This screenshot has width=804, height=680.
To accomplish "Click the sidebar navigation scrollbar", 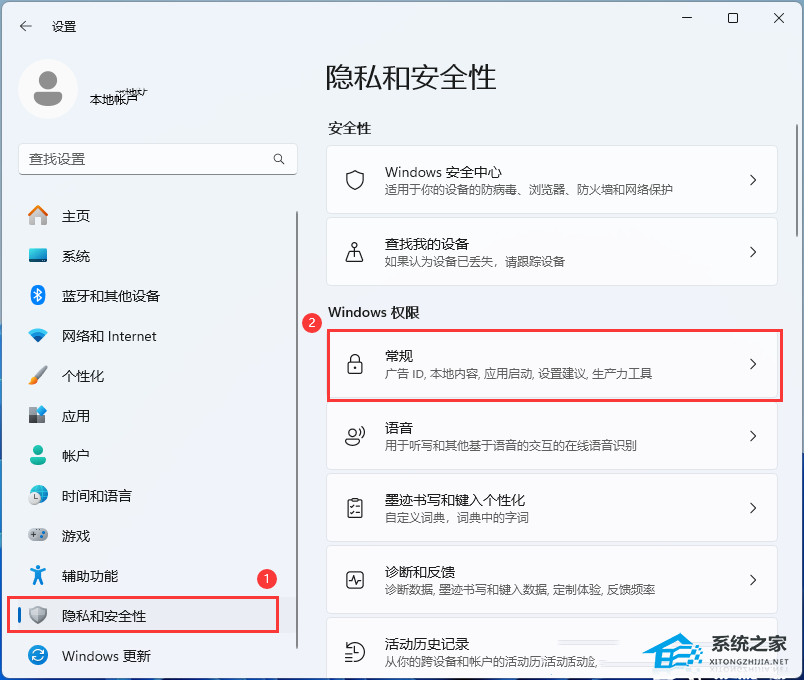I will [296, 430].
